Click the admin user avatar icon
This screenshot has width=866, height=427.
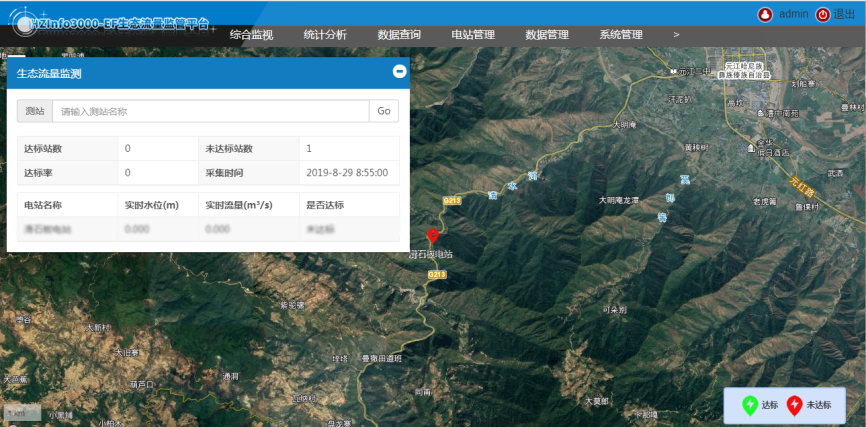(x=765, y=14)
